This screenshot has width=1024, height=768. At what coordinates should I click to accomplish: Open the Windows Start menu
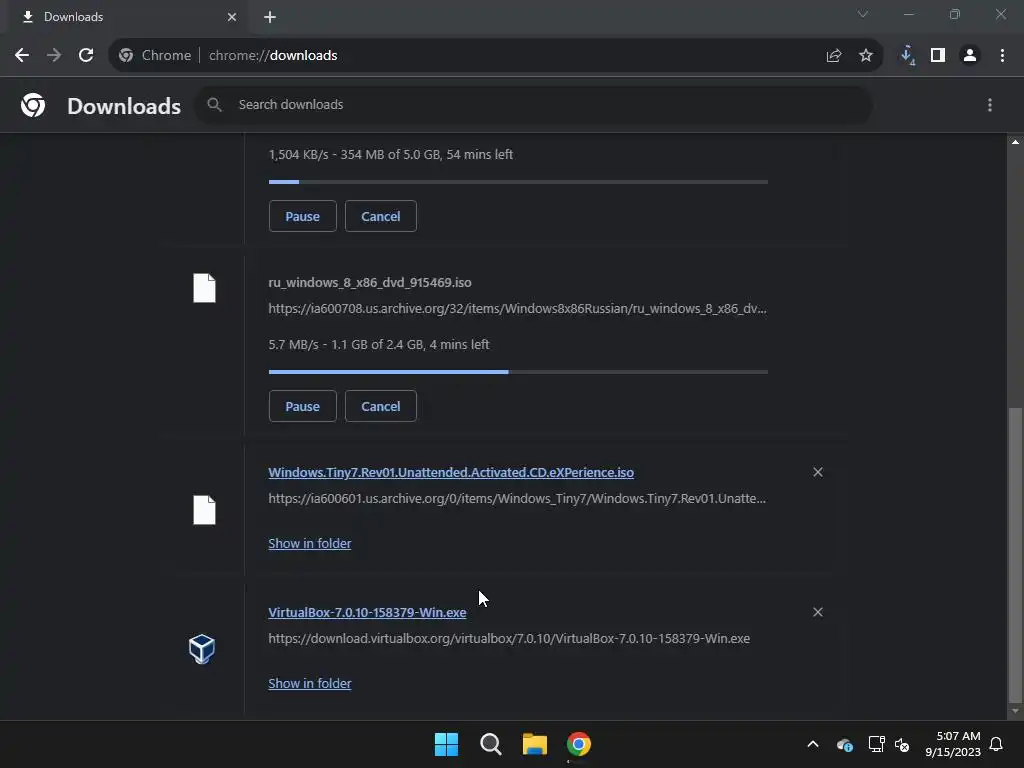tap(446, 744)
